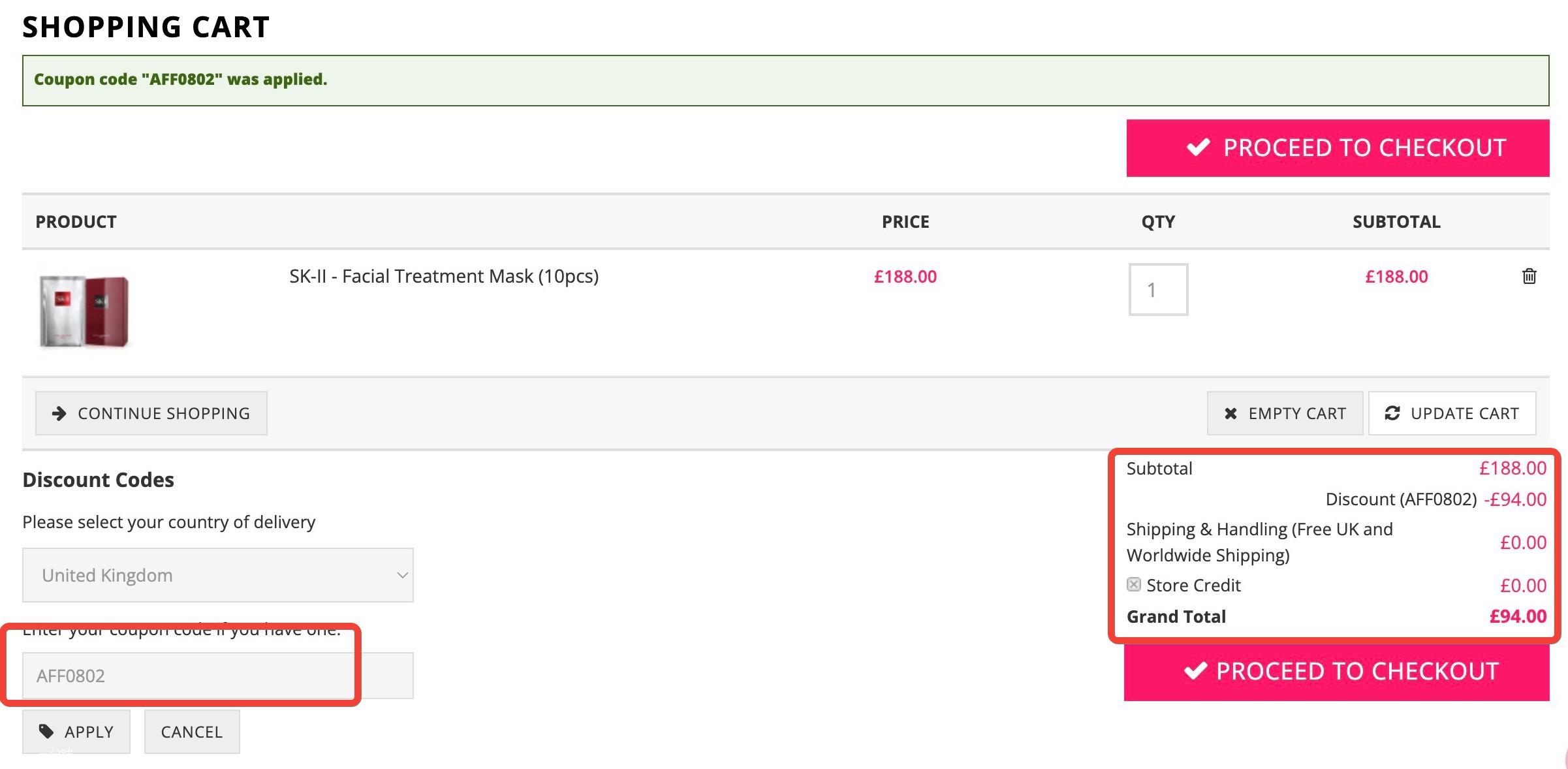Click the quantity field showing 1

click(x=1158, y=289)
